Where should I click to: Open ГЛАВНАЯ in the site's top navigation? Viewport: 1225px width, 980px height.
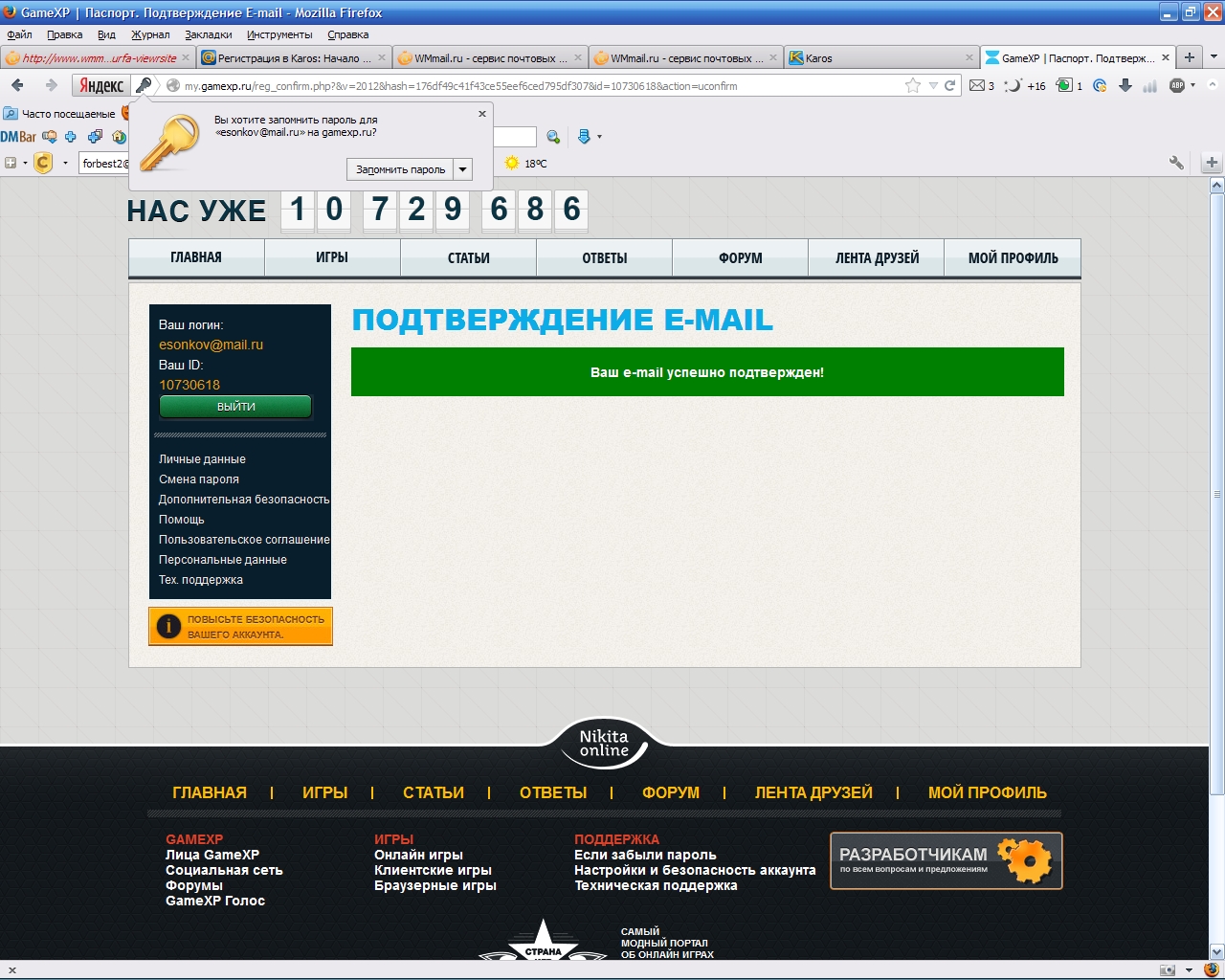pos(196,257)
